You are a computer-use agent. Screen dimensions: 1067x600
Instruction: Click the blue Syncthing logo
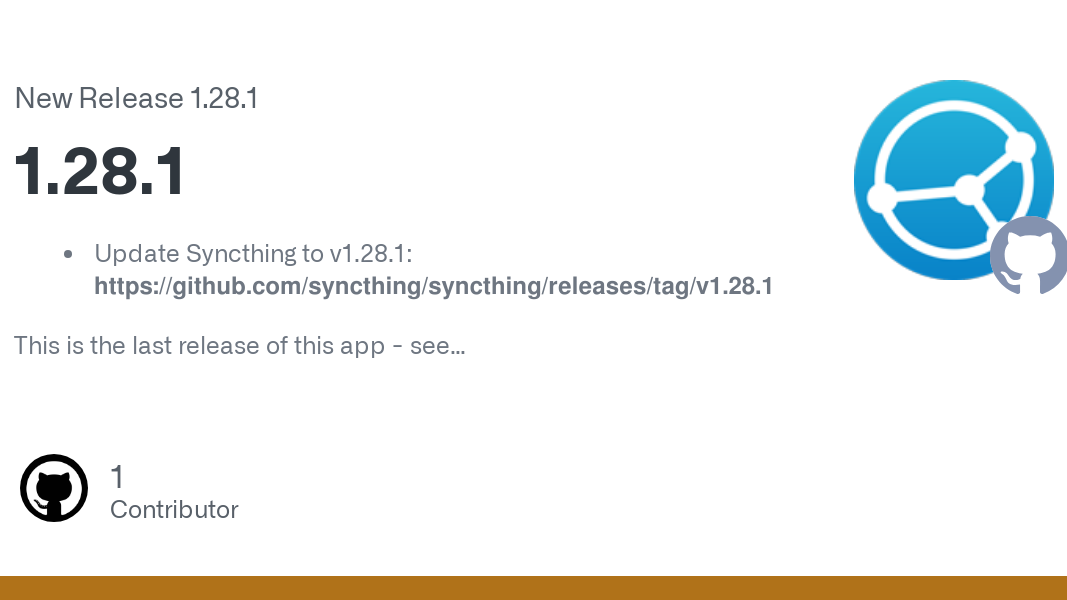(x=953, y=180)
